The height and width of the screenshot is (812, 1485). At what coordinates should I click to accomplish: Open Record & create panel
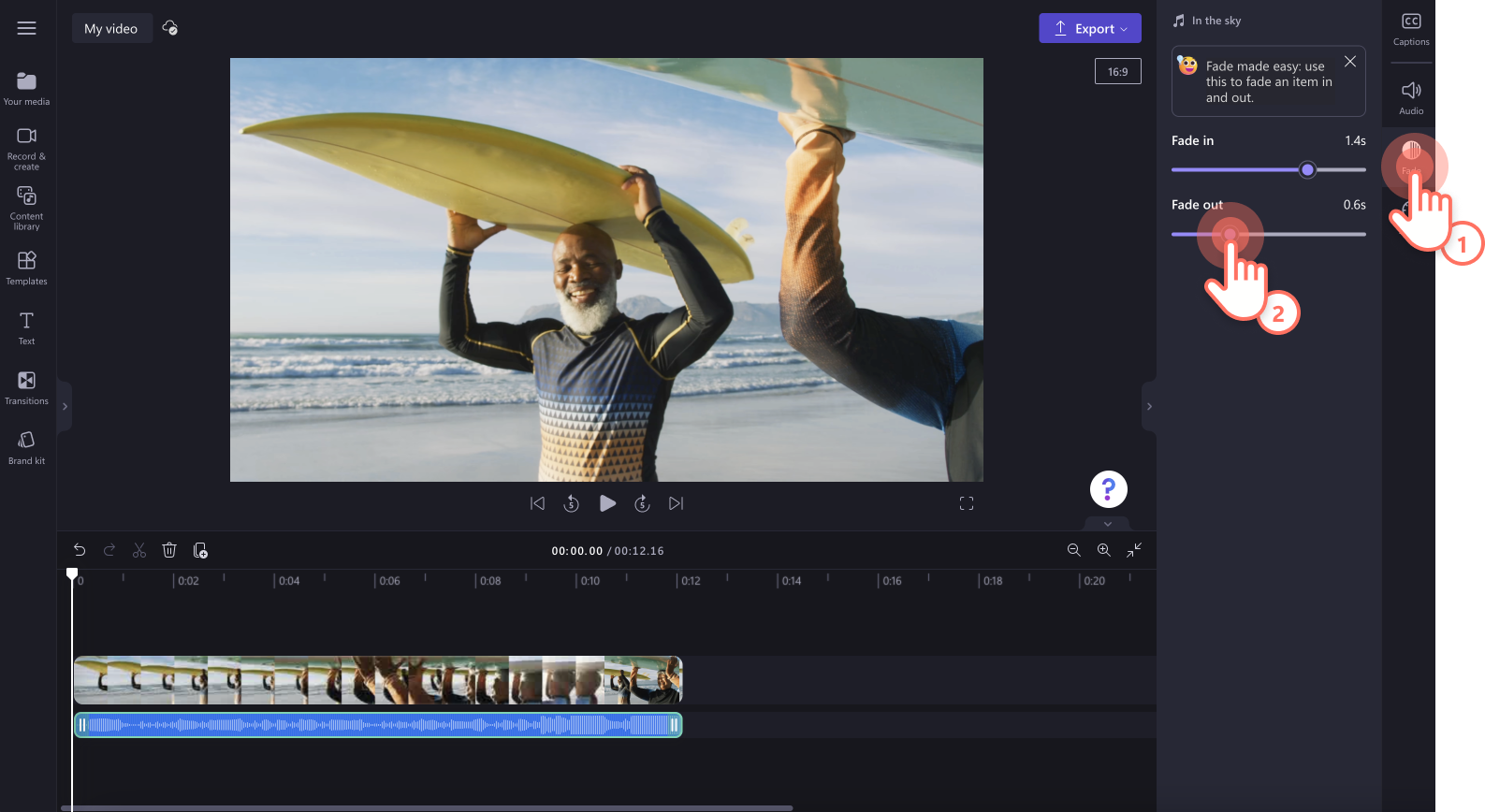point(26,149)
